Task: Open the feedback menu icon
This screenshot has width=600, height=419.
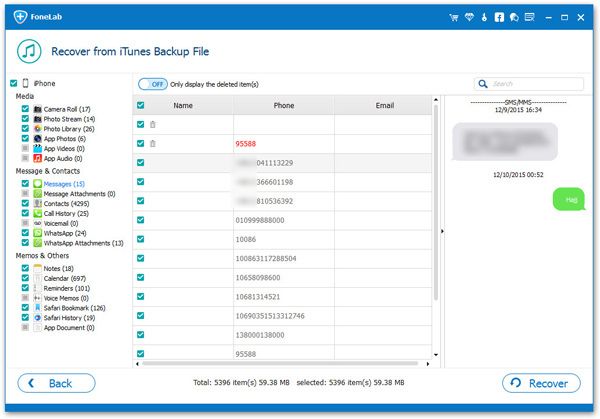Action: (530, 17)
